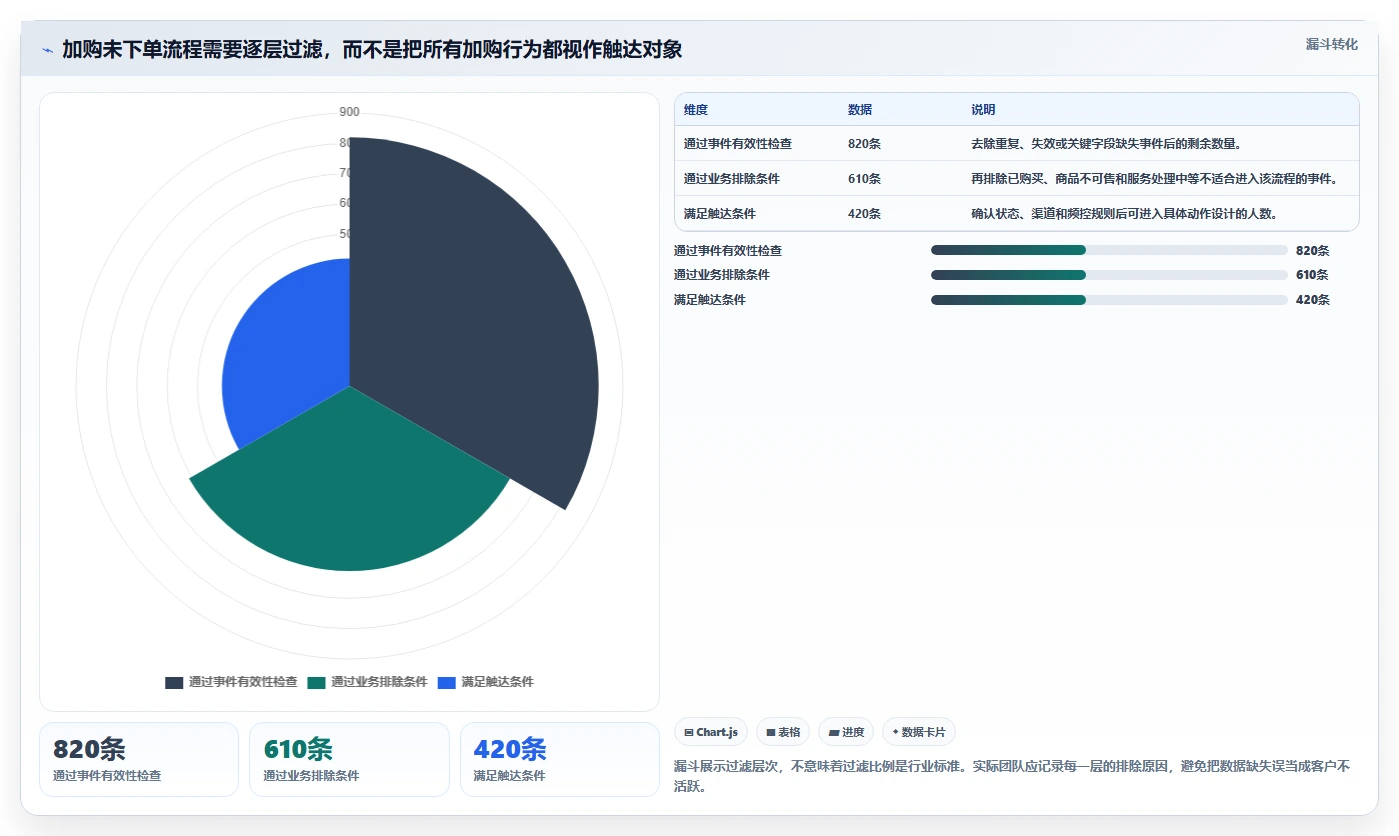This screenshot has height=836, width=1399.
Task: Click the 说明 column header
Action: [x=983, y=110]
